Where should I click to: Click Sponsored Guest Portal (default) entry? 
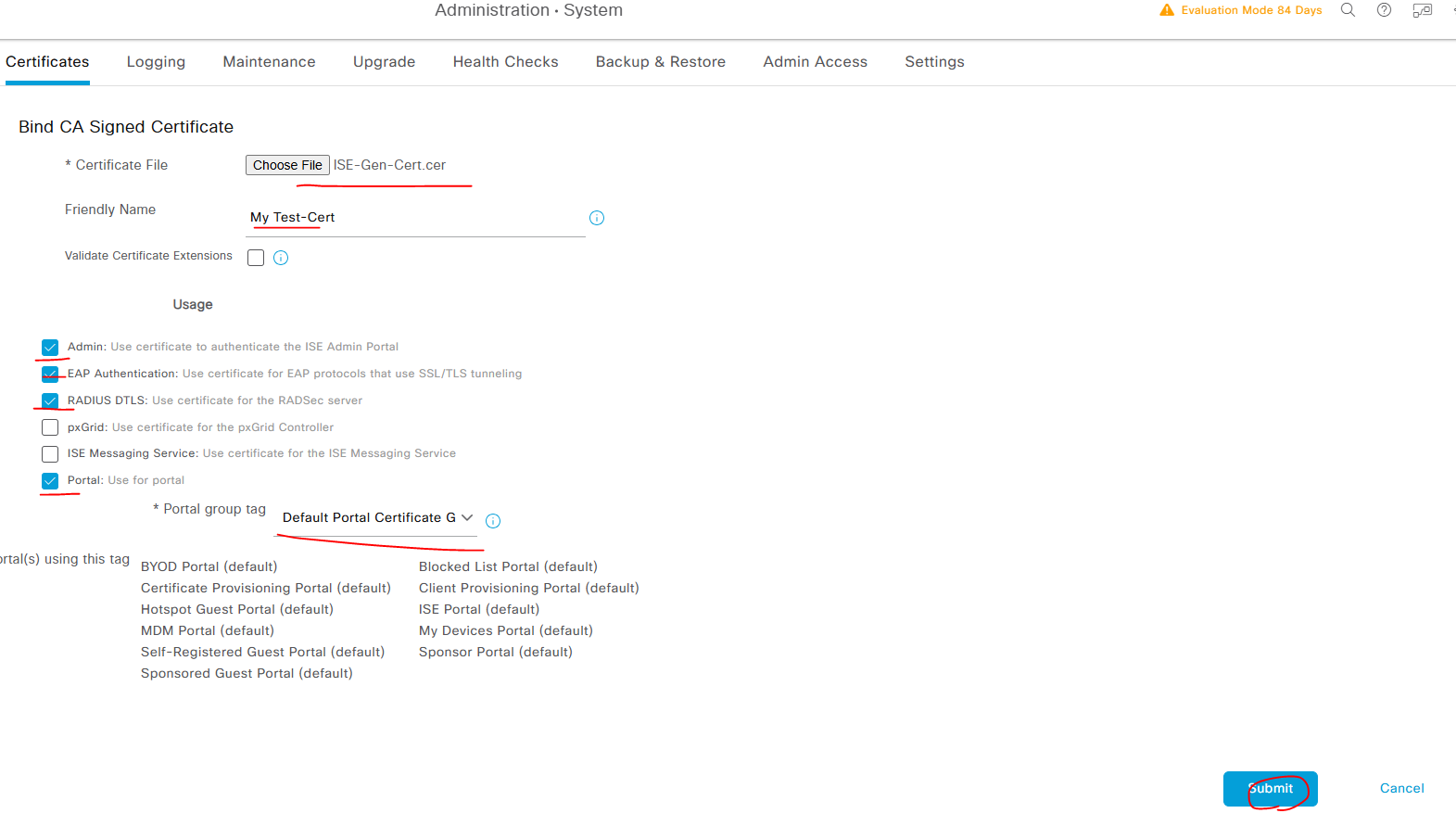tap(247, 674)
